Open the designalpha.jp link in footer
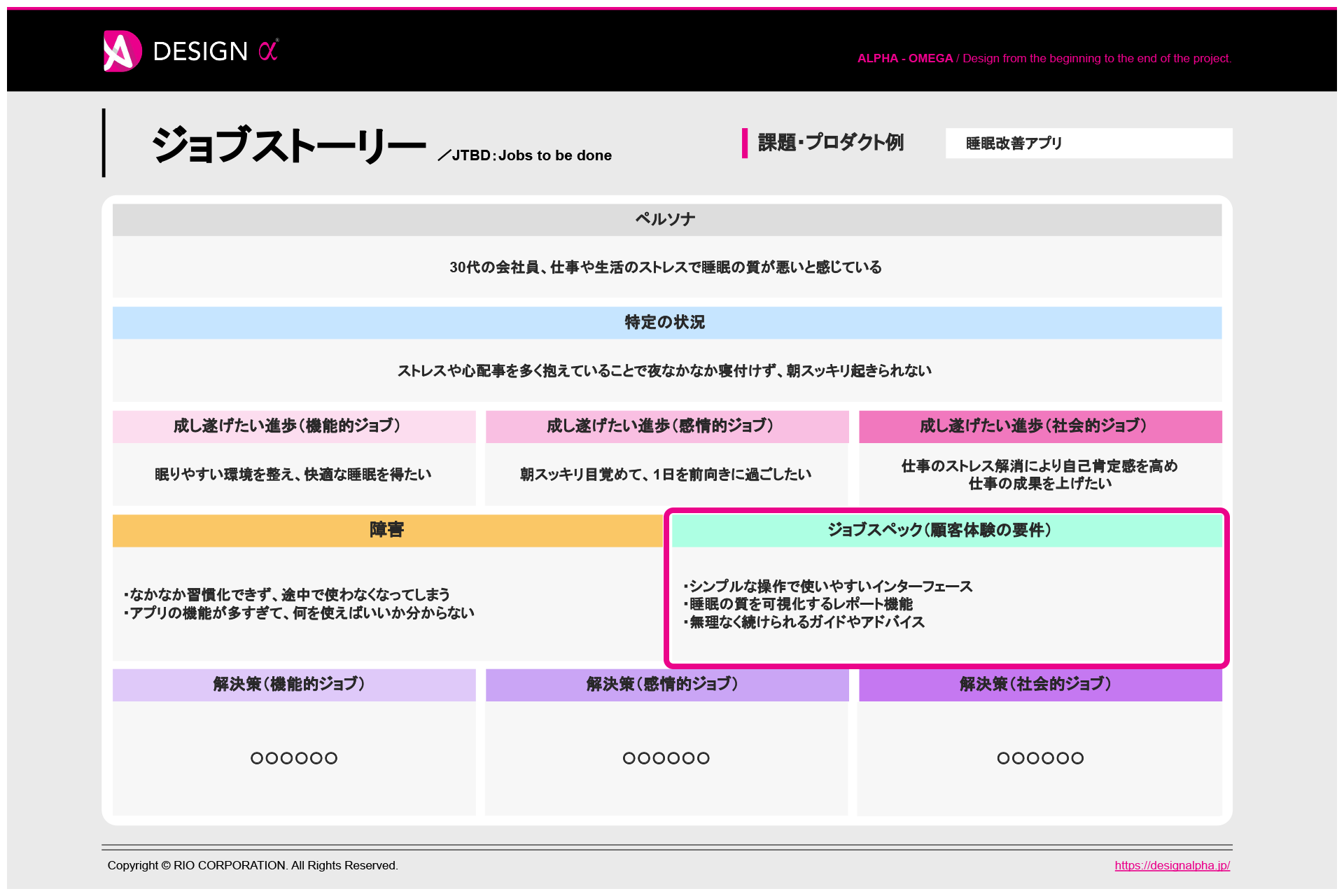The width and height of the screenshot is (1344, 896). click(1172, 865)
